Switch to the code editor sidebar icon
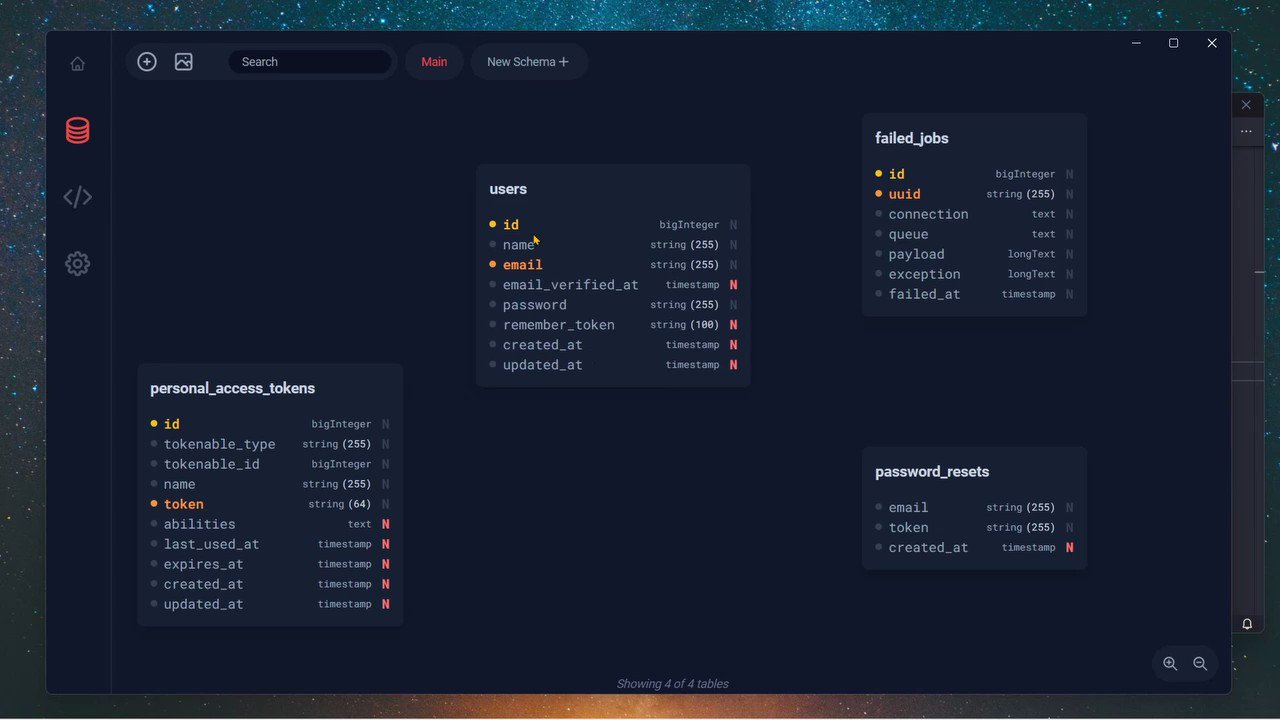The image size is (1280, 720). click(x=77, y=196)
